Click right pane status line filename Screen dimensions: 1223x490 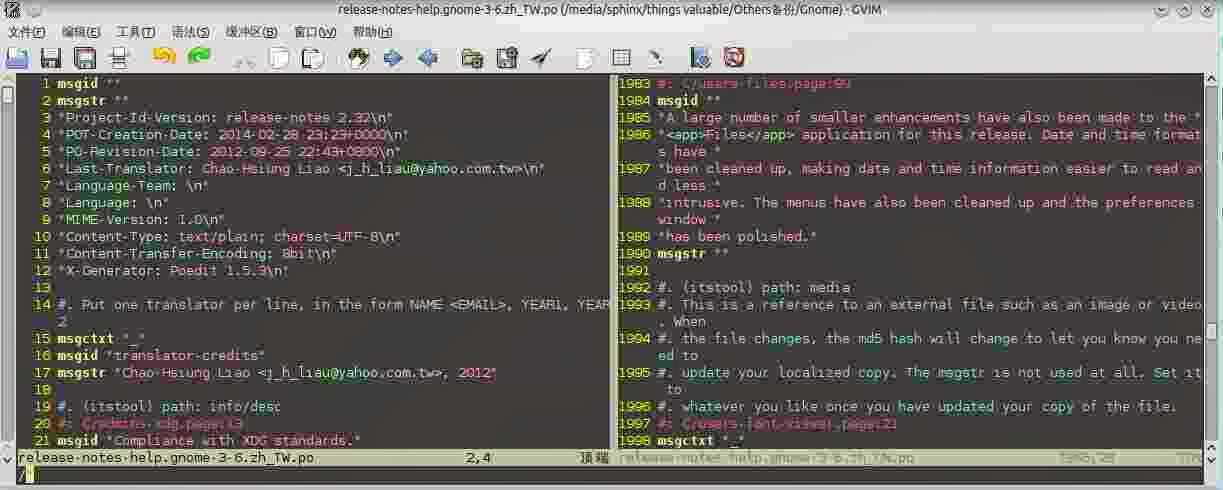(x=767, y=458)
